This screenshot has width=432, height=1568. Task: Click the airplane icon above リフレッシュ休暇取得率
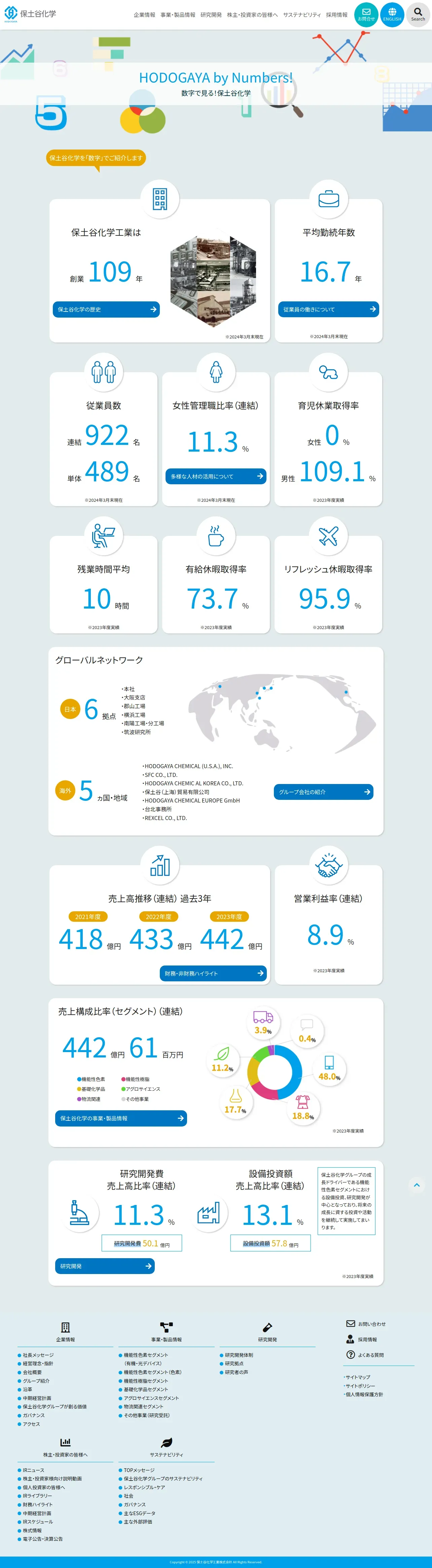point(329,536)
